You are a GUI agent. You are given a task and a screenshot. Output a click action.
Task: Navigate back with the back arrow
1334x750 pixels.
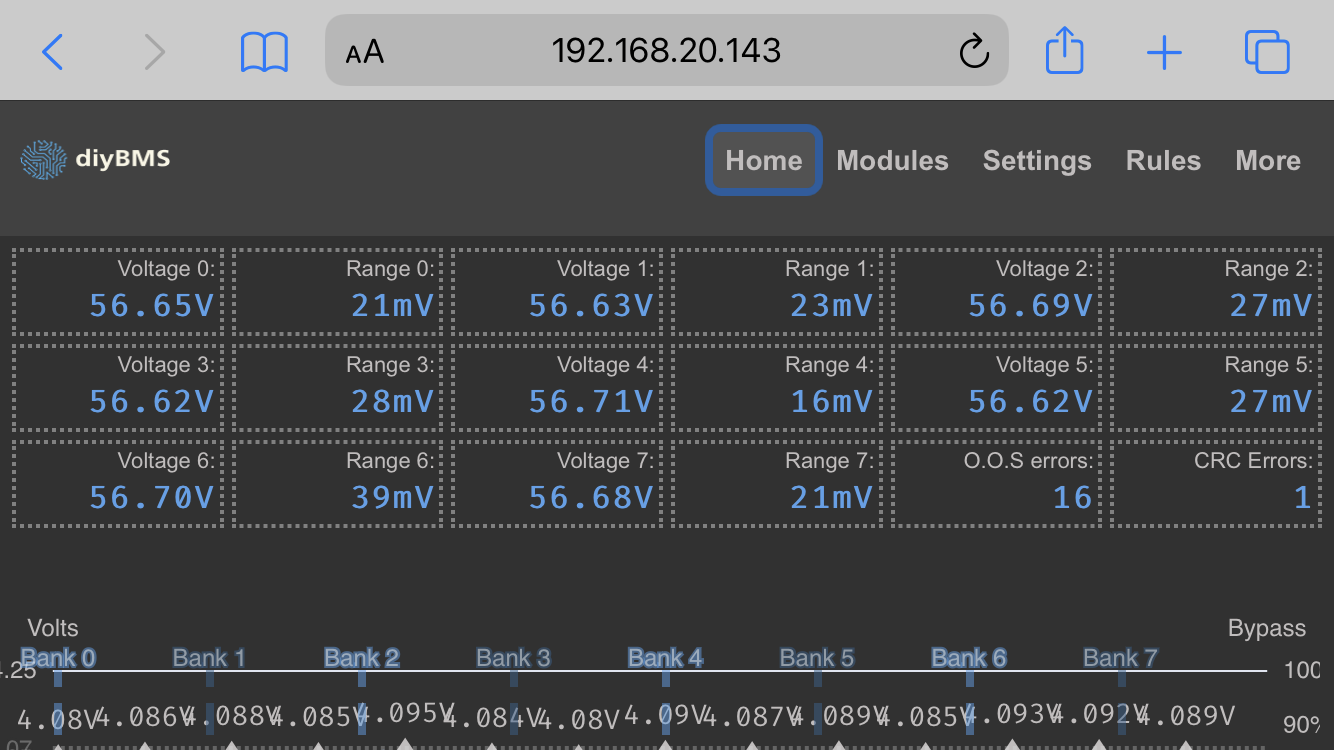52,51
